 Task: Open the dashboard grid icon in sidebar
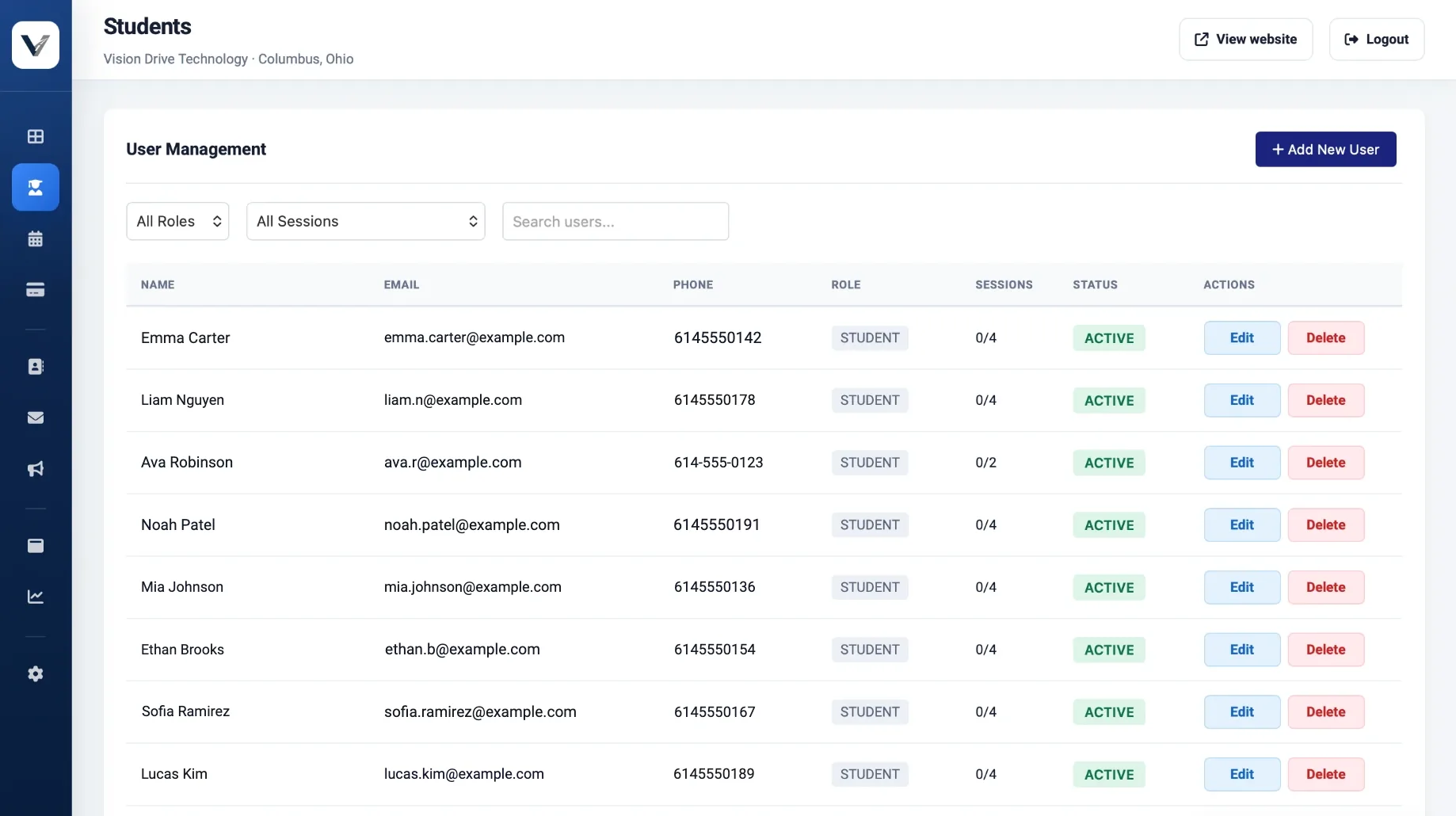[36, 136]
